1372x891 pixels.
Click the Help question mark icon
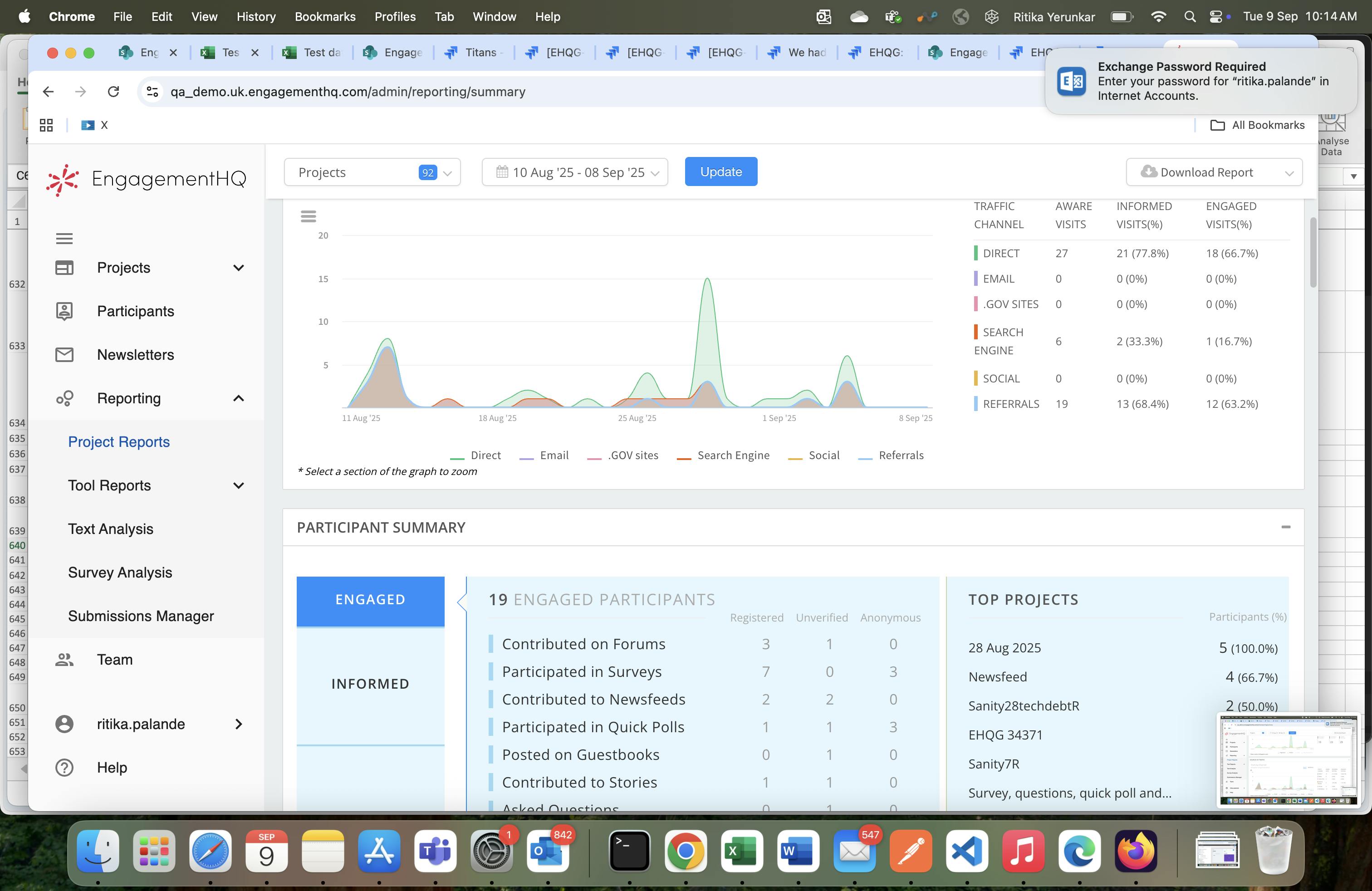tap(64, 767)
